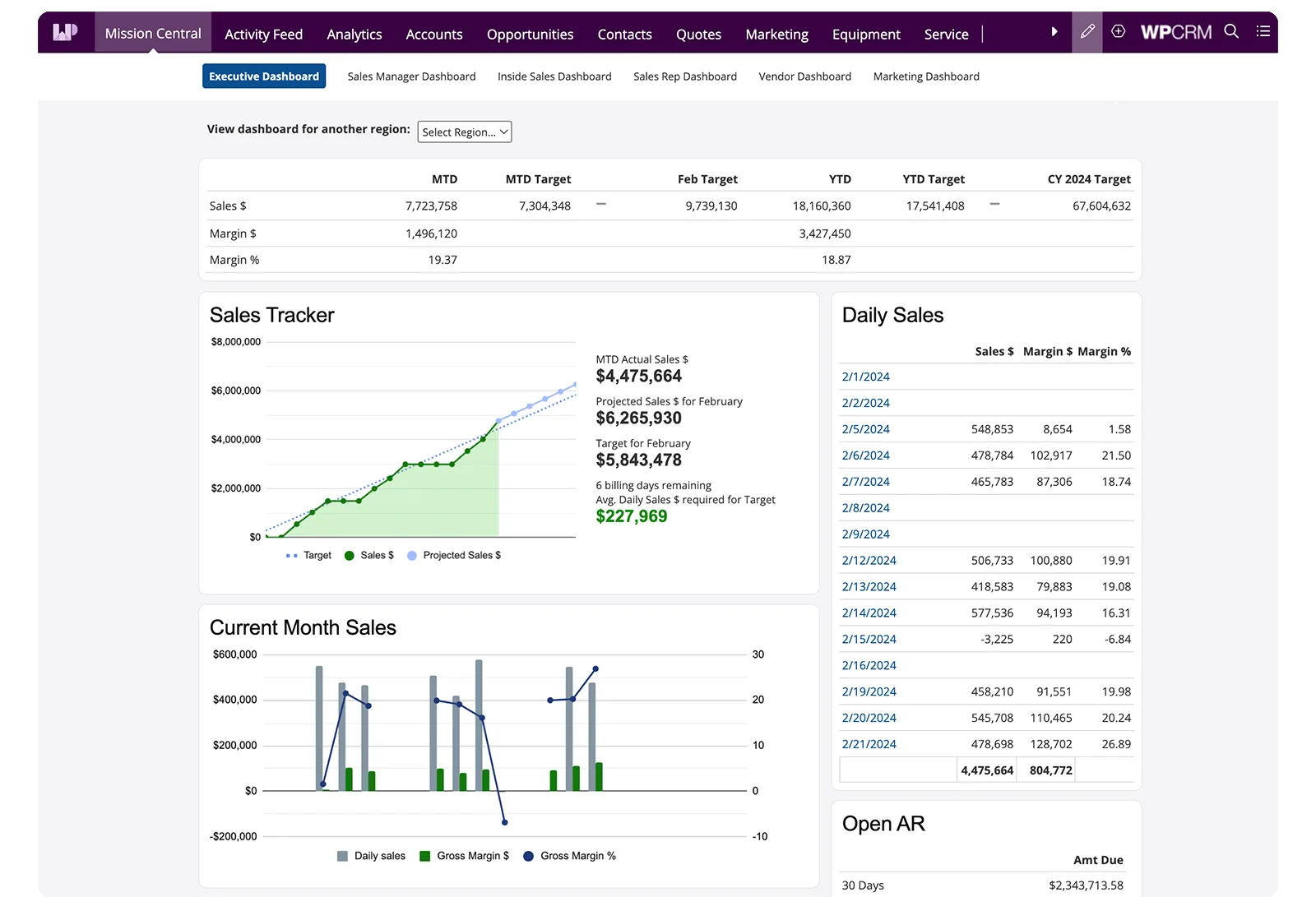Open the Select Region dropdown
The width and height of the screenshot is (1316, 897).
click(x=465, y=132)
